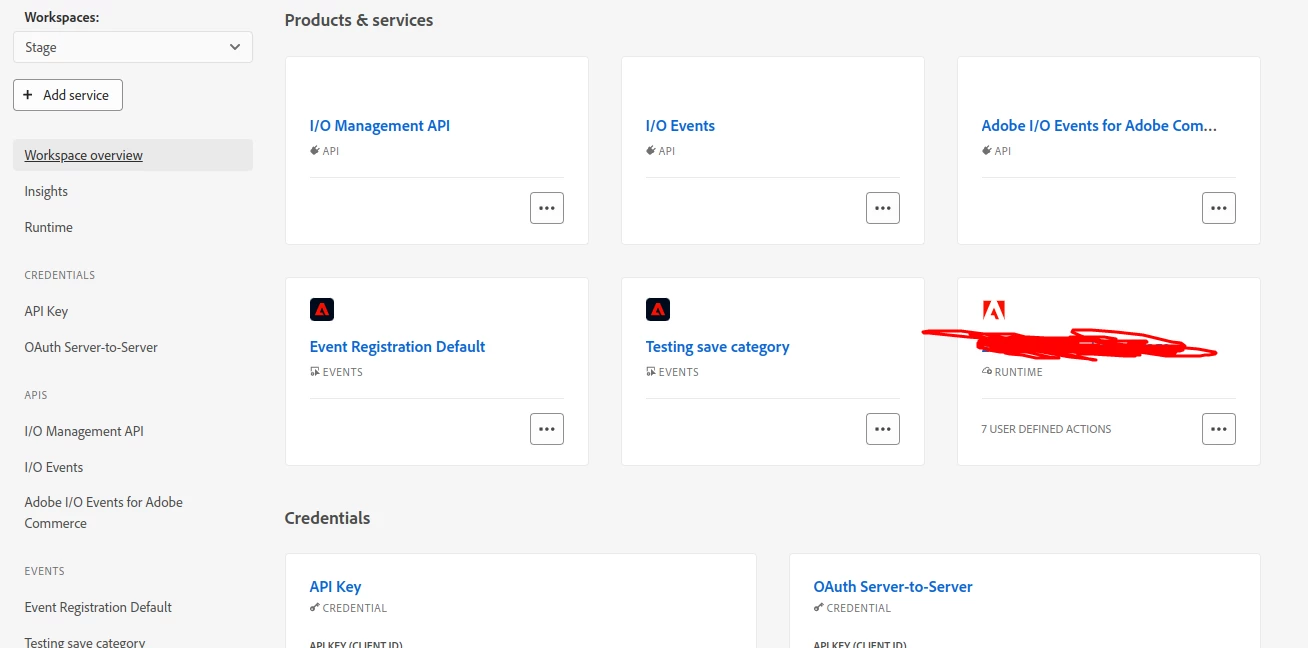
Task: Open I/O Management API sidebar item
Action: pos(84,431)
